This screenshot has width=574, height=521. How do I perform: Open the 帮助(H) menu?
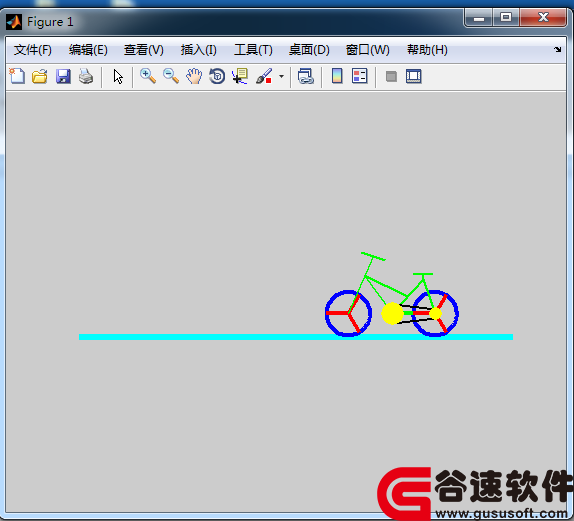[x=427, y=50]
